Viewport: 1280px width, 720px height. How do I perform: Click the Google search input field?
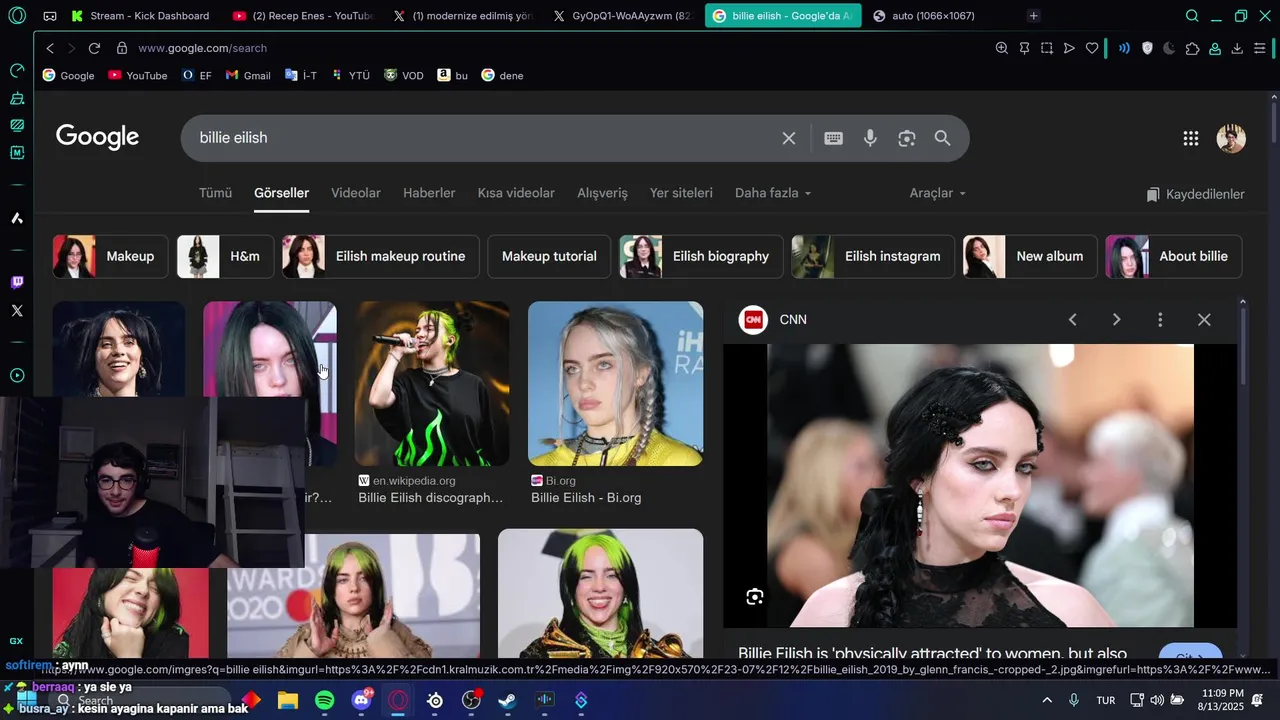pyautogui.click(x=480, y=138)
